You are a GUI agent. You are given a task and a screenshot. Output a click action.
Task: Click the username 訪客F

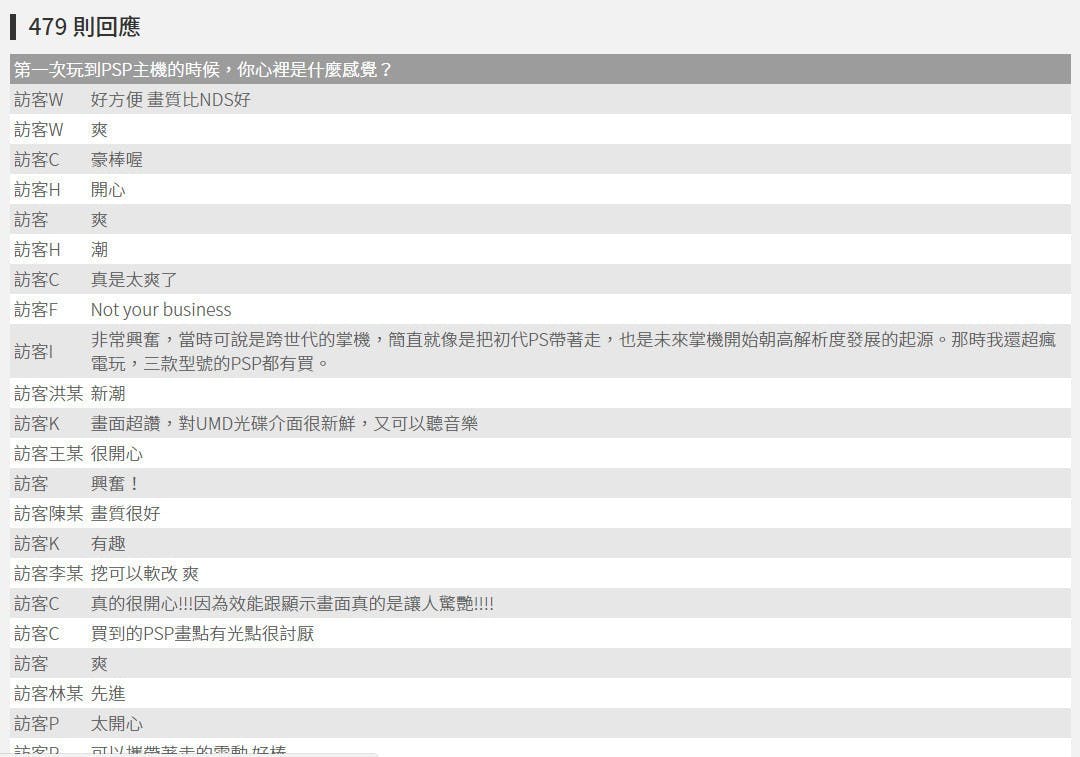click(x=36, y=310)
